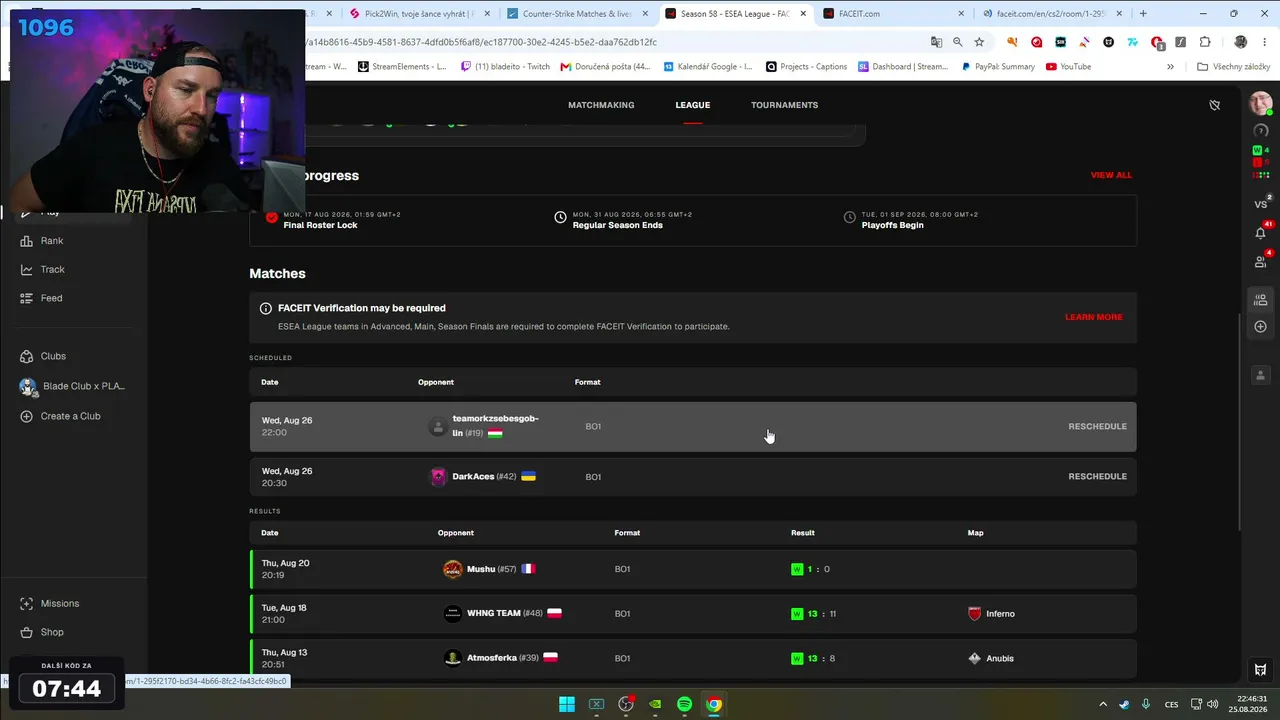Open the Spotify taskbar icon

click(x=684, y=704)
